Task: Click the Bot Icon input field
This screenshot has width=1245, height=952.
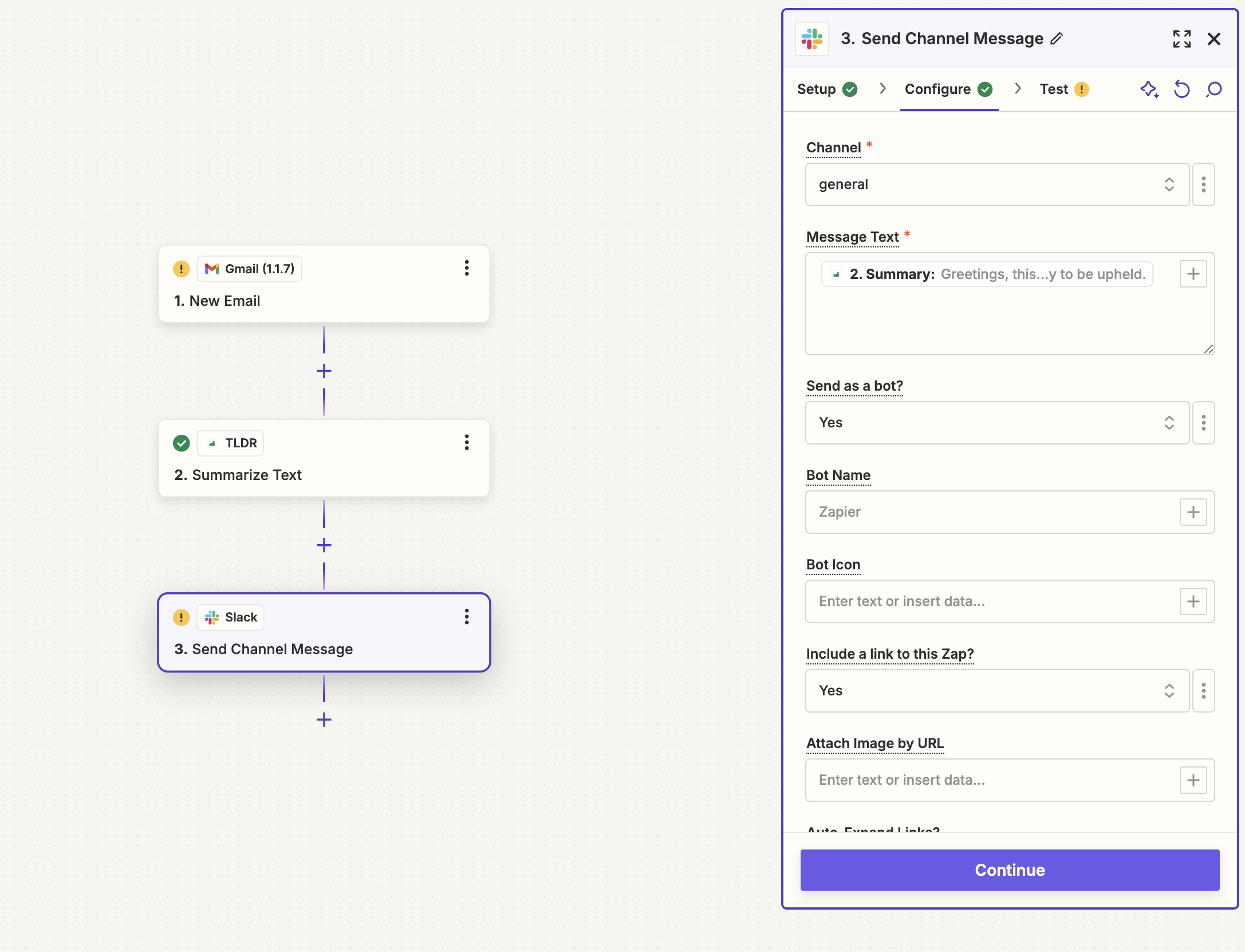Action: (x=990, y=601)
